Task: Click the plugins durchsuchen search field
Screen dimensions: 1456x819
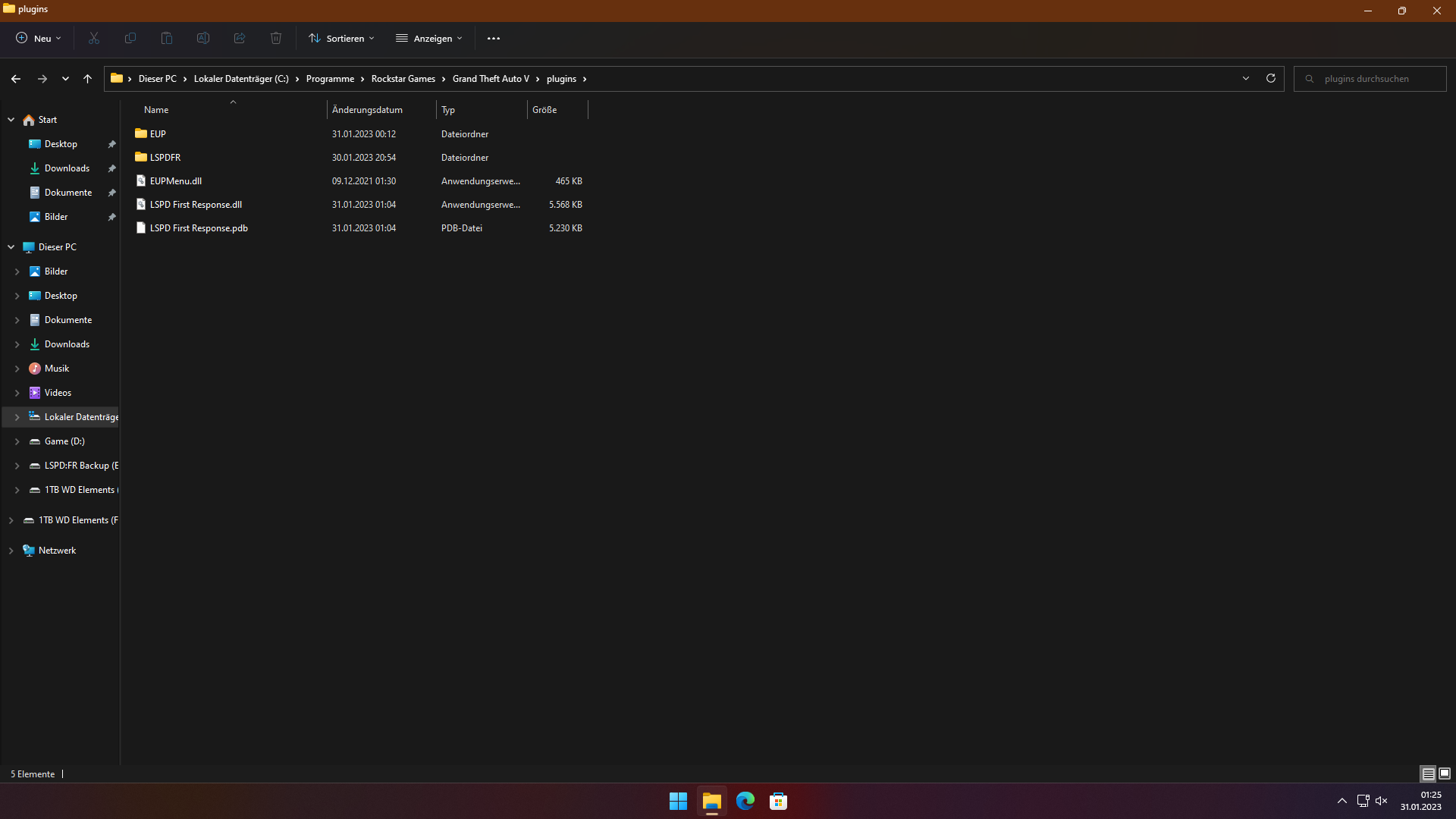Action: point(1376,79)
